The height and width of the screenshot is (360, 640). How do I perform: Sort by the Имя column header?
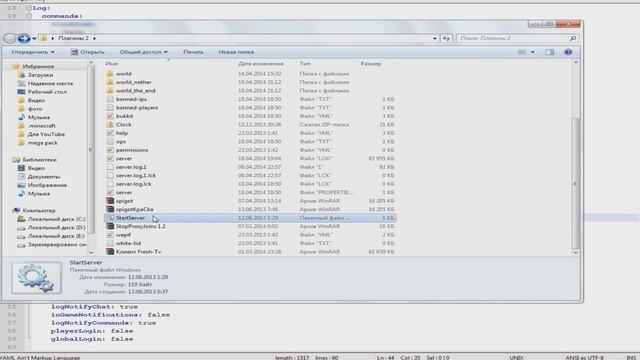pos(111,64)
